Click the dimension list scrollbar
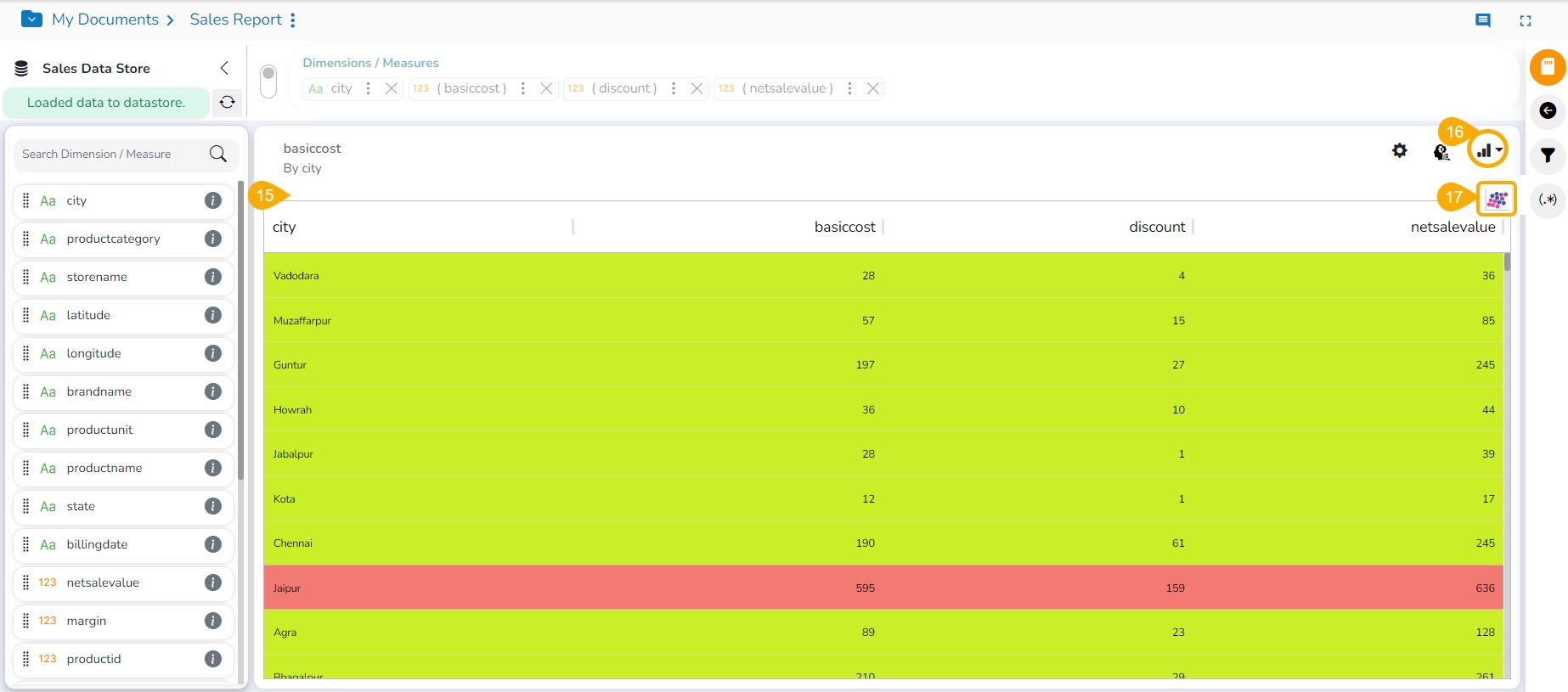The width and height of the screenshot is (1568, 692). pos(240,331)
